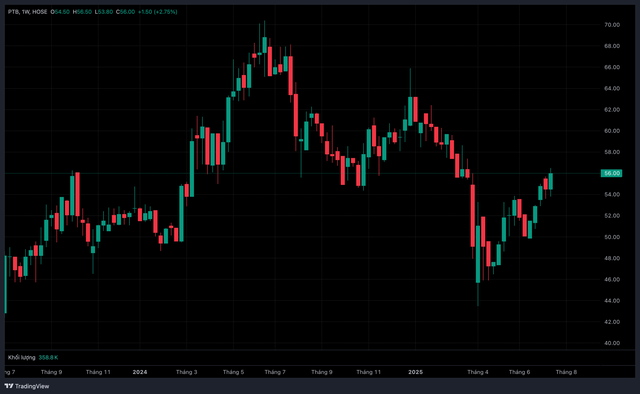Click the 70.00 price axis label
The height and width of the screenshot is (394, 640).
point(612,25)
